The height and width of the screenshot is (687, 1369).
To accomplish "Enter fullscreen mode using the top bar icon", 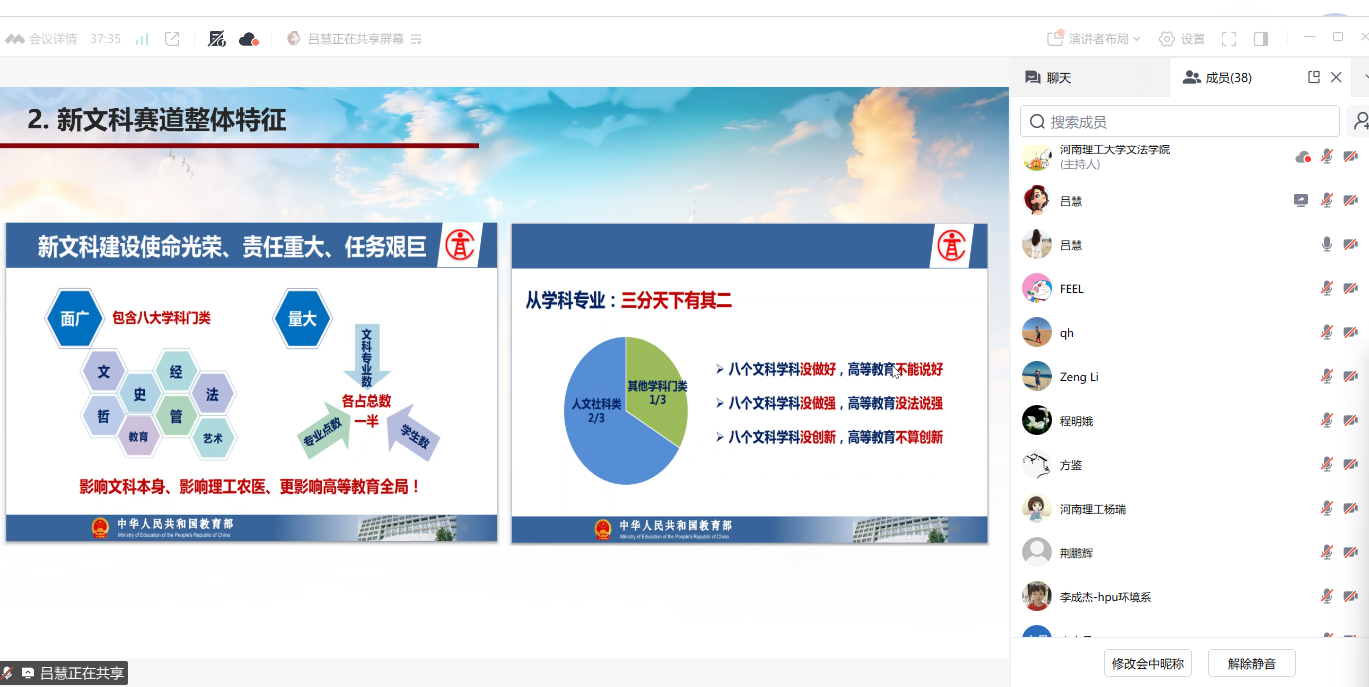I will (x=1229, y=39).
